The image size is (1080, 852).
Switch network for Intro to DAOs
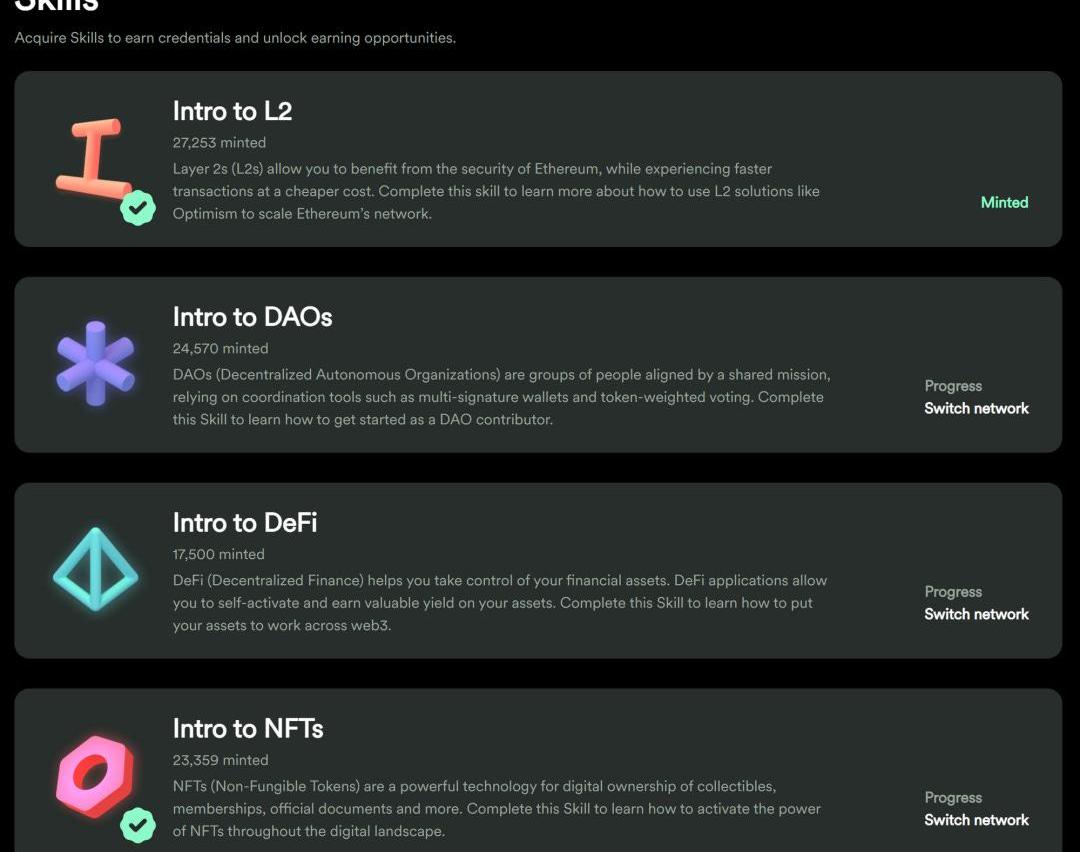click(x=976, y=408)
